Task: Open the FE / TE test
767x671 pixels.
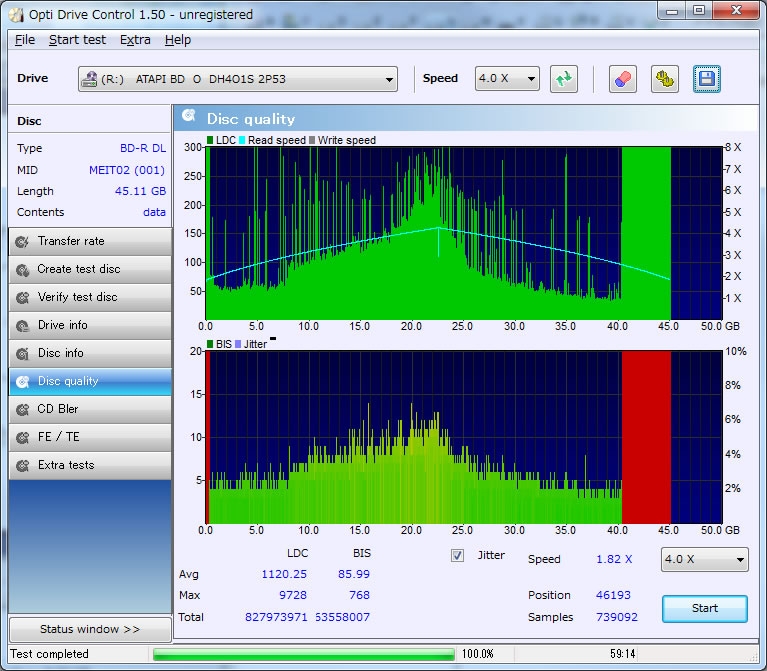Action: point(89,437)
